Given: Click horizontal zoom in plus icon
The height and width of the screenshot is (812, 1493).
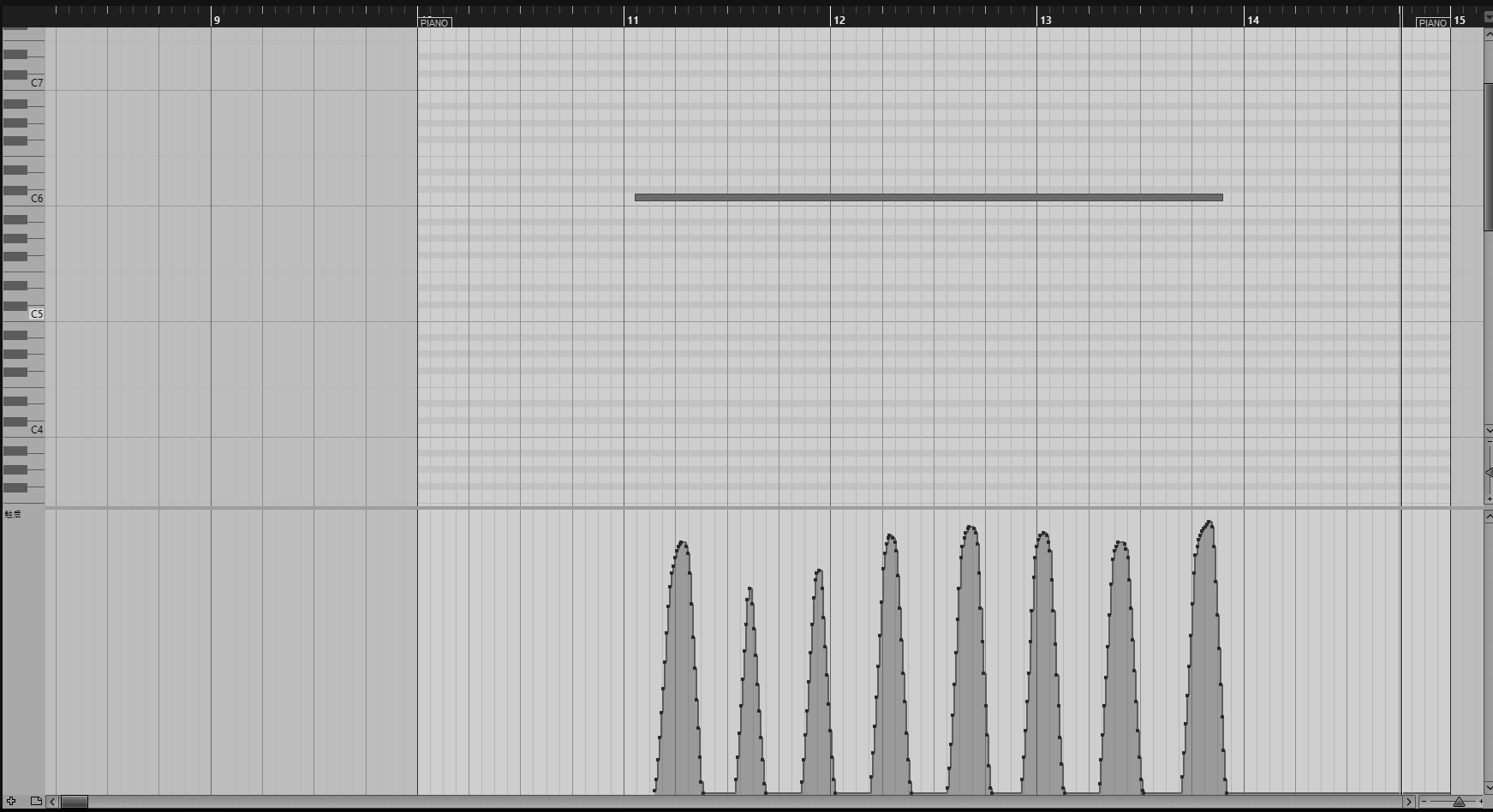Looking at the screenshot, I should point(1481,802).
